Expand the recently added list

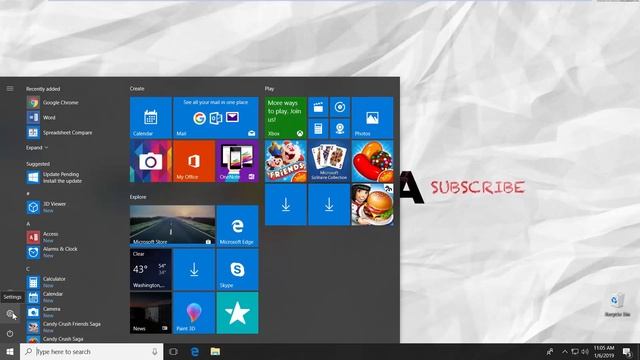point(37,148)
